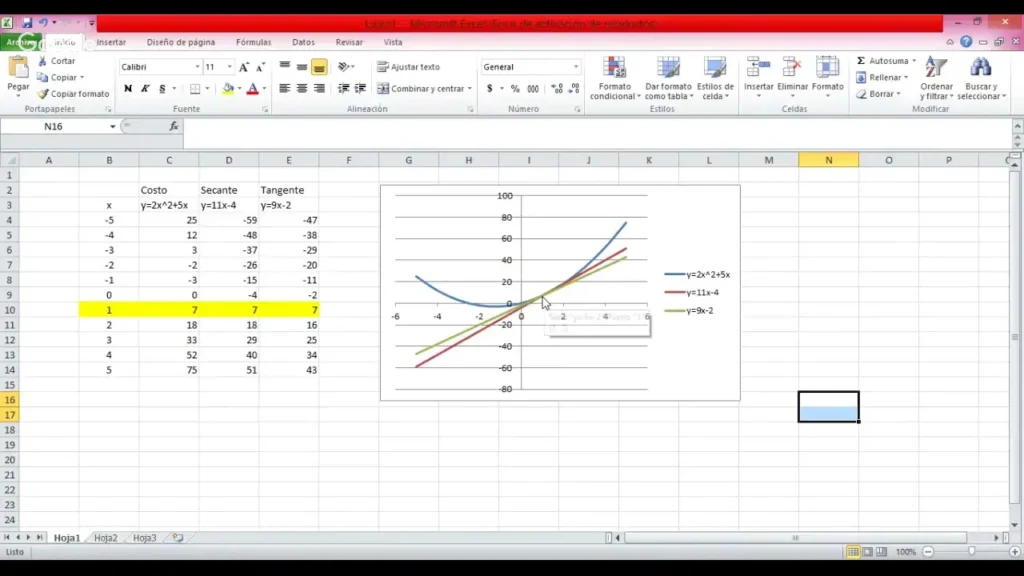Click the Formato condicional icon
The height and width of the screenshot is (576, 1024).
614,69
